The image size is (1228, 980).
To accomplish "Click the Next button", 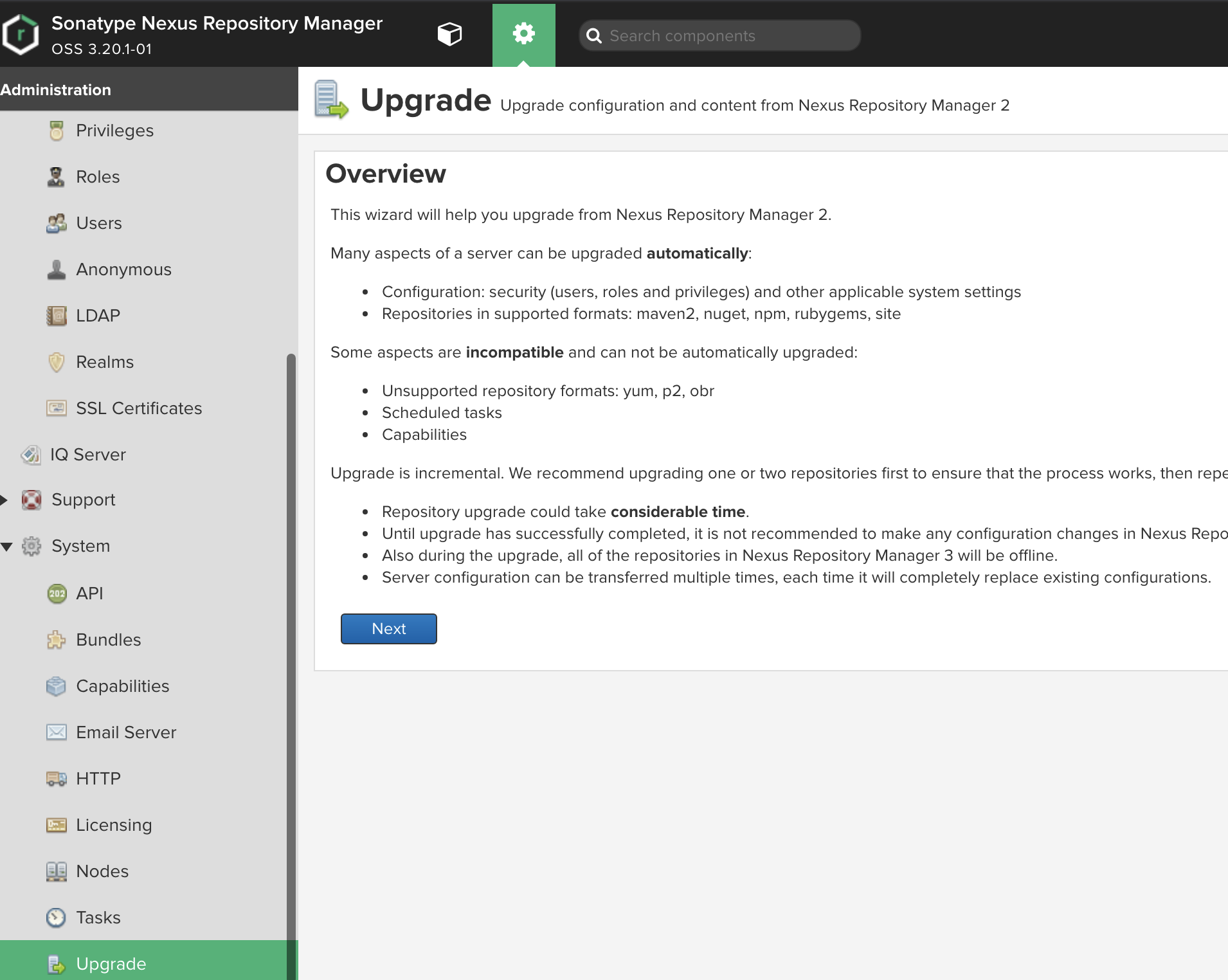I will 389,629.
